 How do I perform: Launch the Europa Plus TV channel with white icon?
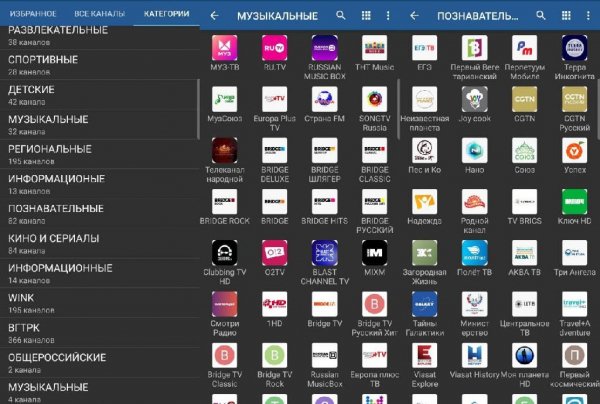click(x=274, y=99)
